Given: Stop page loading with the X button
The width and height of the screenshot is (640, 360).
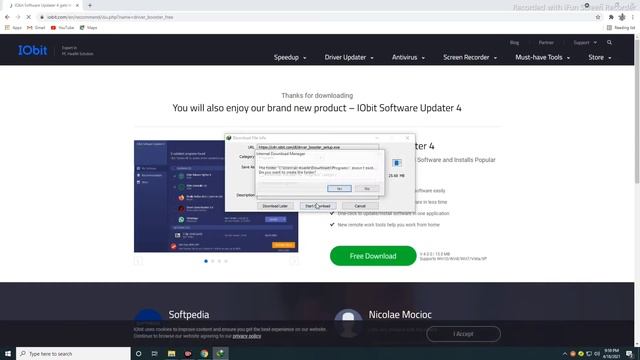Looking at the screenshot, I should (29, 17).
